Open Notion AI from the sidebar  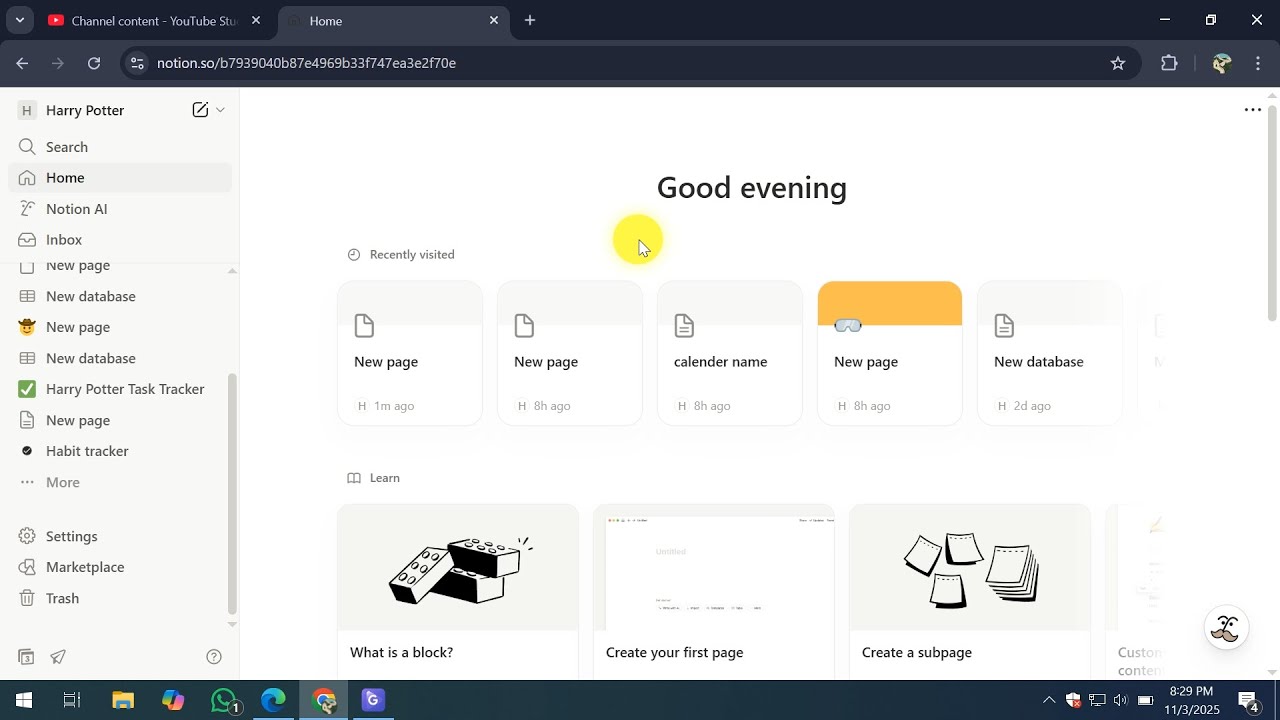click(x=120, y=209)
